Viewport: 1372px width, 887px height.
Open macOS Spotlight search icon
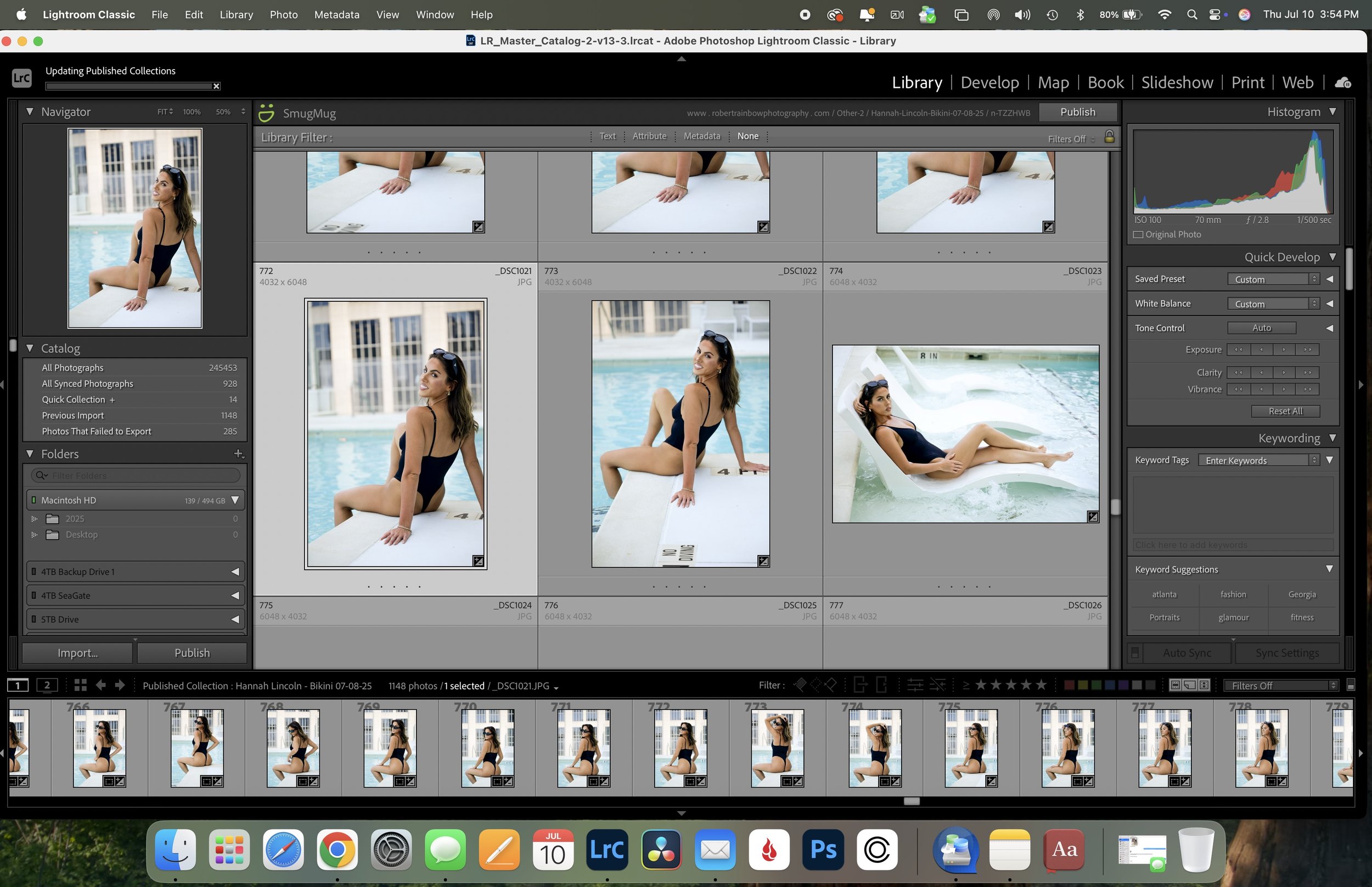(x=1192, y=14)
